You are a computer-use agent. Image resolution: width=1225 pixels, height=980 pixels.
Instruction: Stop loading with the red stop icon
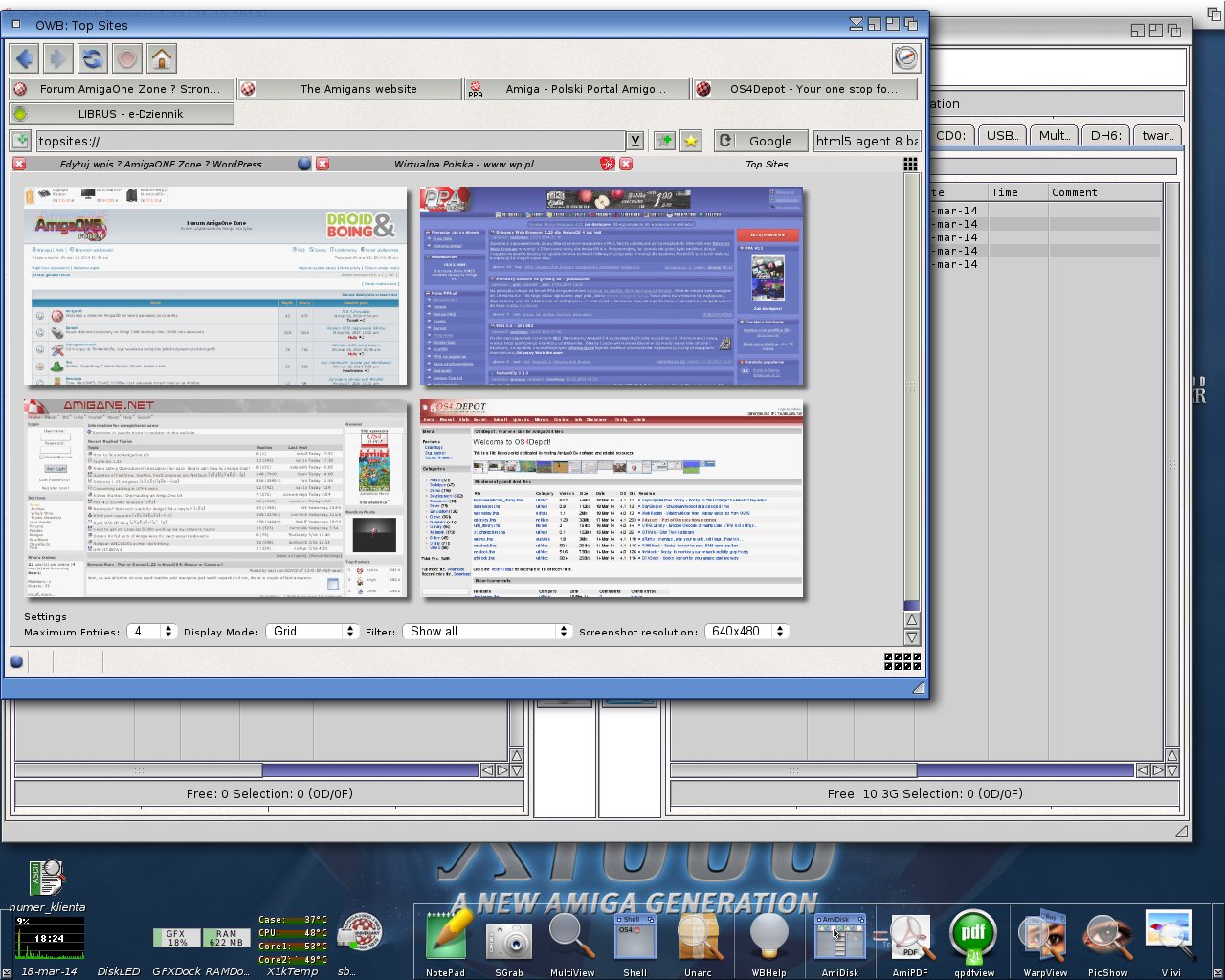(127, 58)
